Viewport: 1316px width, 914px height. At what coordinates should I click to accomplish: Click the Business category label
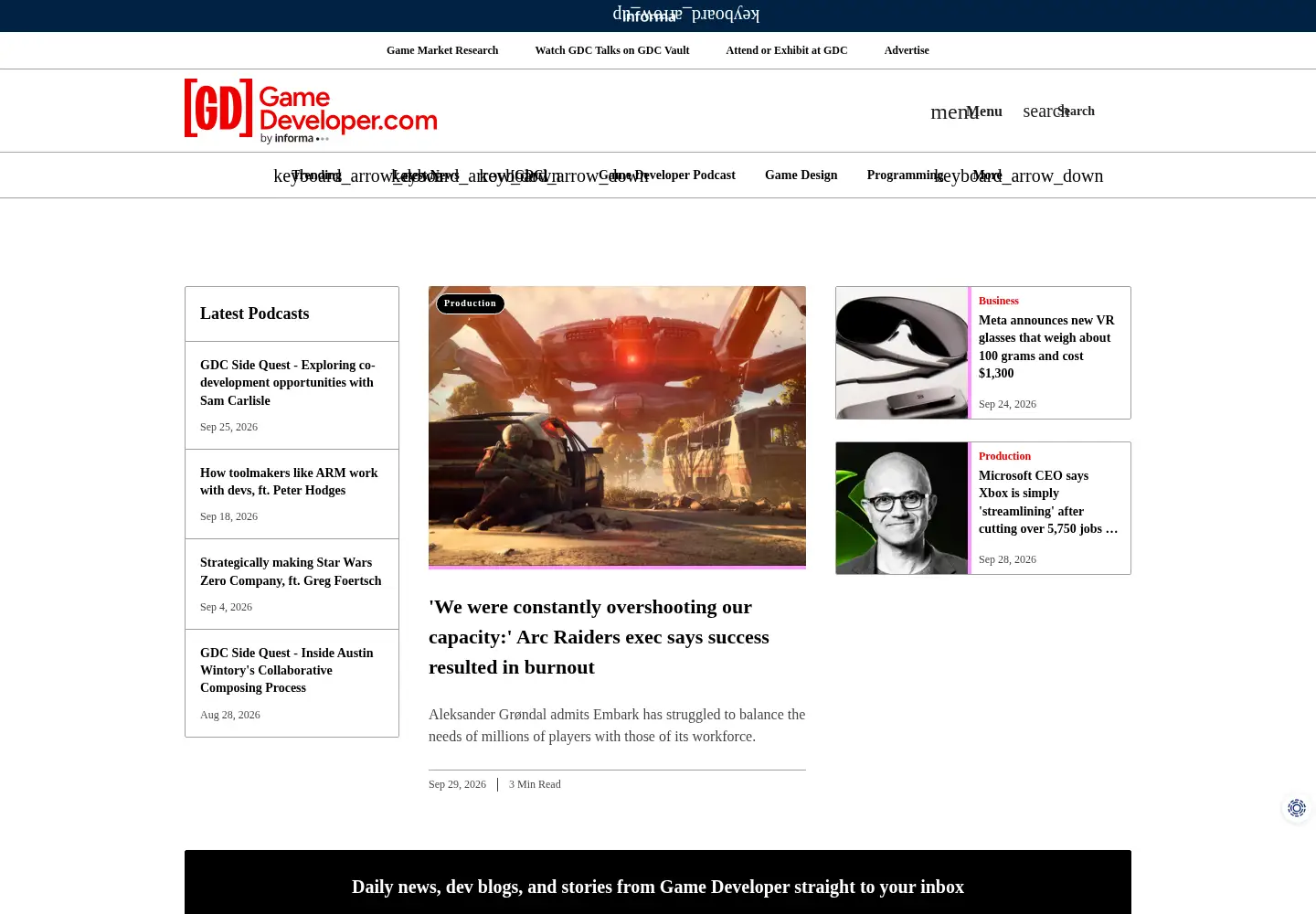pyautogui.click(x=999, y=301)
